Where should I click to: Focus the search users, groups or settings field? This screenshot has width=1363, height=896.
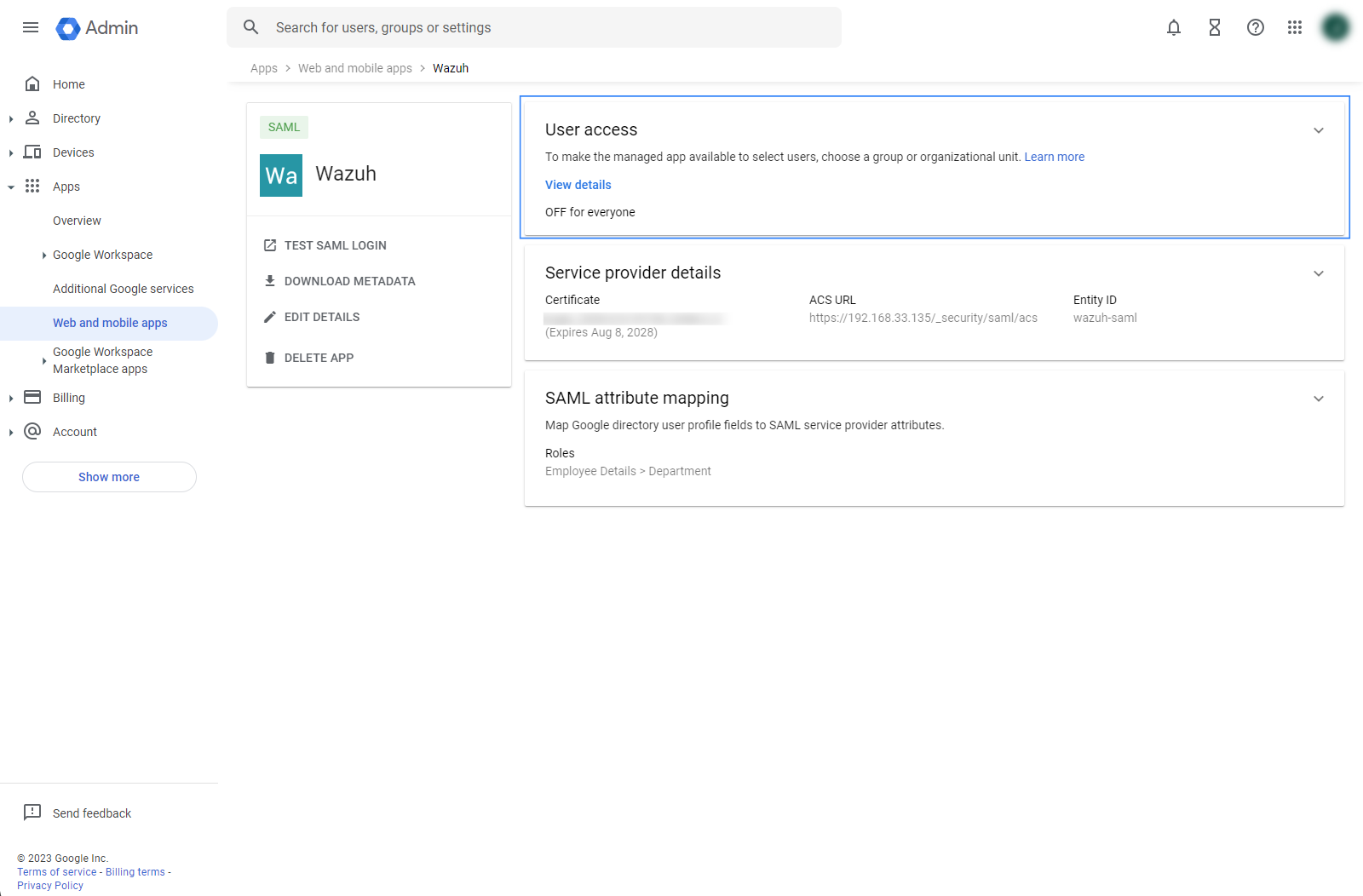coord(545,27)
